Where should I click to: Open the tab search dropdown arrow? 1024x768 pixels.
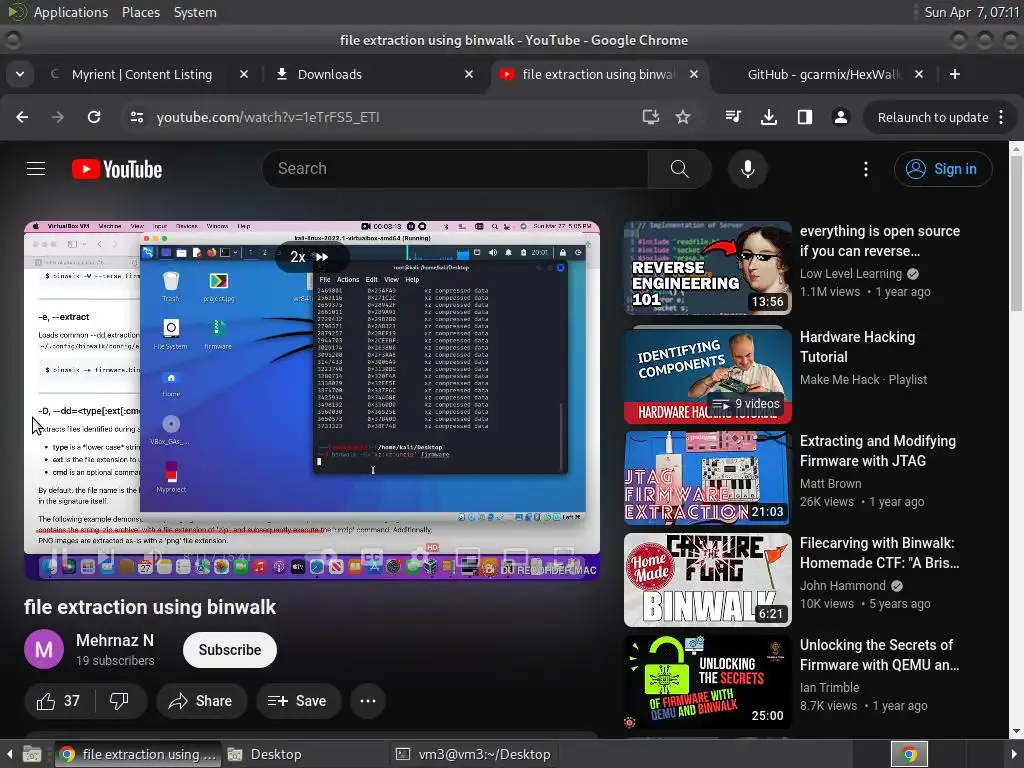tap(20, 74)
